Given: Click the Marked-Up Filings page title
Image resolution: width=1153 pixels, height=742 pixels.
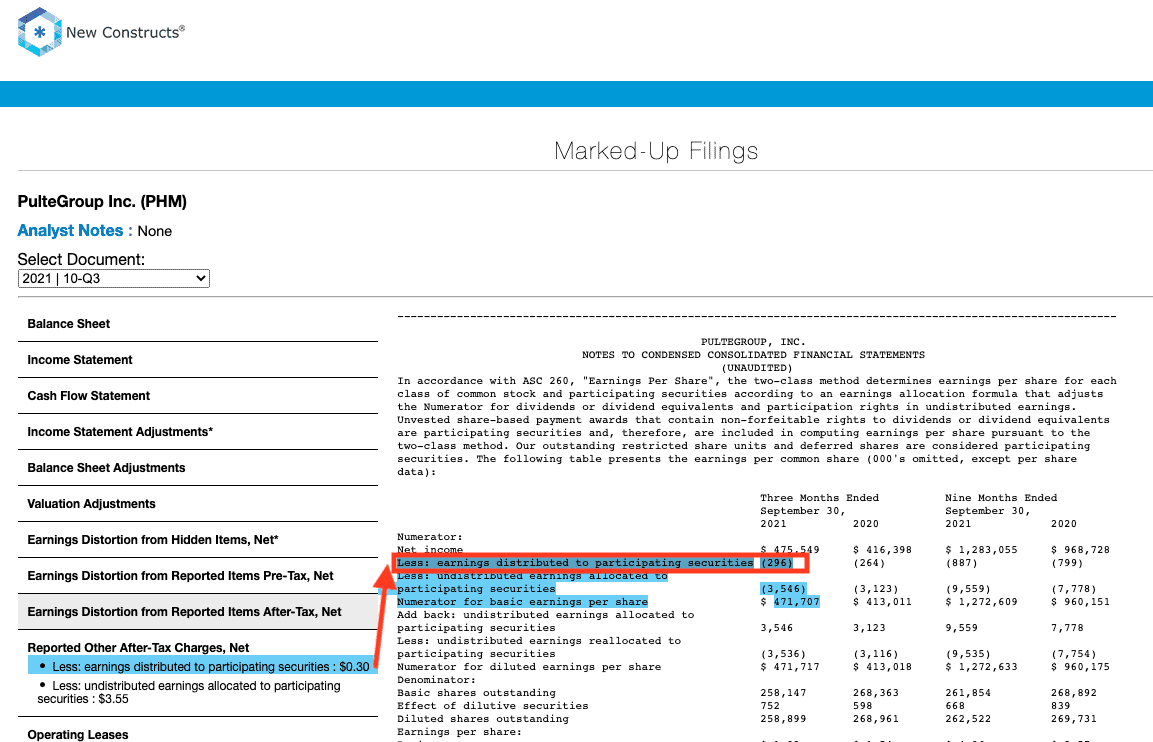Looking at the screenshot, I should pyautogui.click(x=656, y=151).
